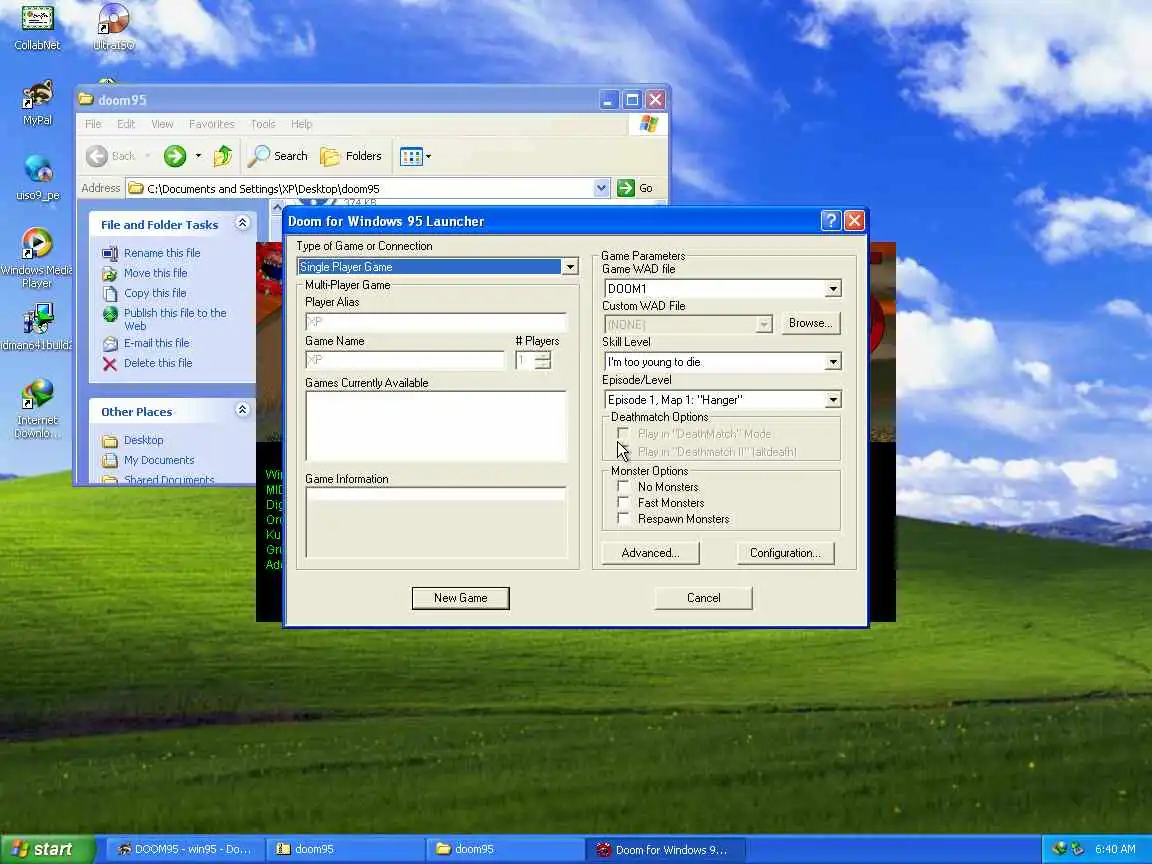Click Publish this file to the Web
The height and width of the screenshot is (864, 1152).
pyautogui.click(x=175, y=319)
